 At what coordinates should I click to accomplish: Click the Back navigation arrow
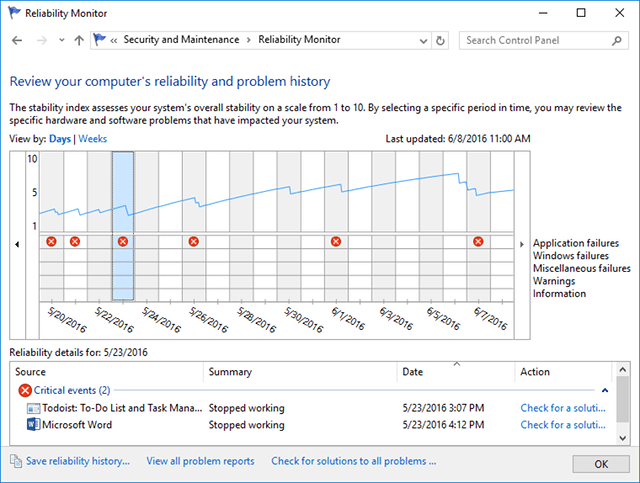point(17,40)
